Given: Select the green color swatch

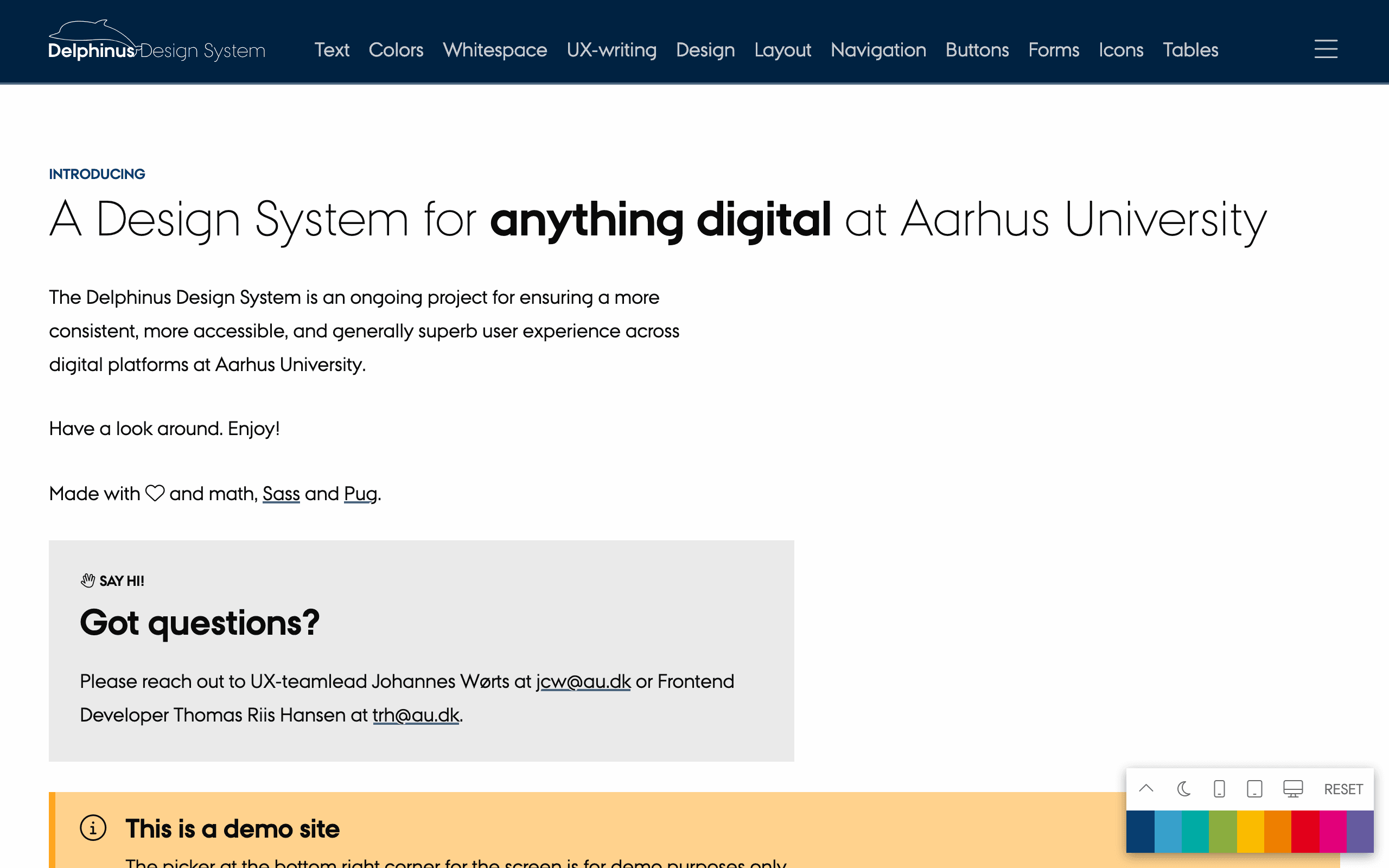Looking at the screenshot, I should pyautogui.click(x=1223, y=831).
